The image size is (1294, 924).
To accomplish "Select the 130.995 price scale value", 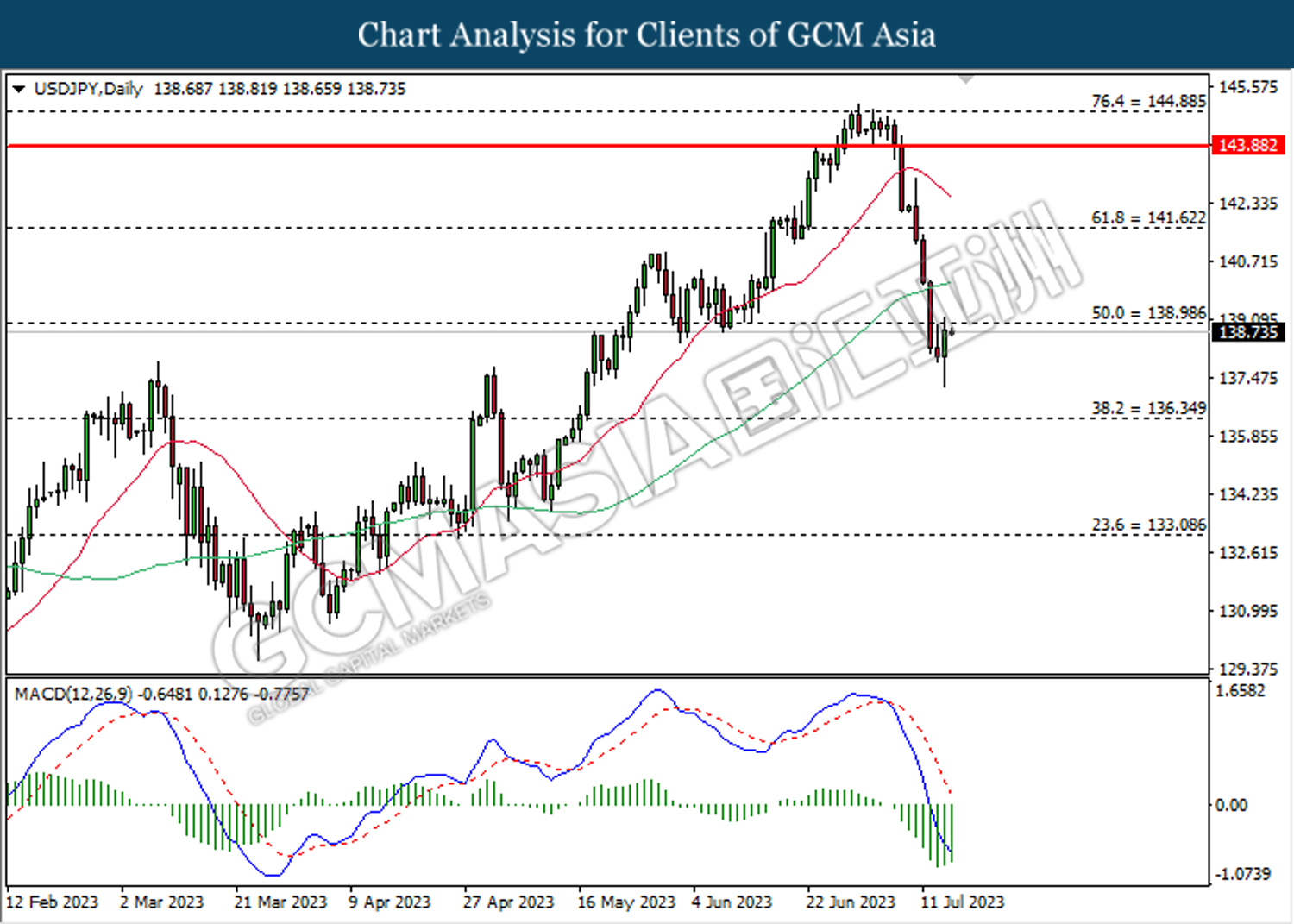I will (x=1248, y=611).
